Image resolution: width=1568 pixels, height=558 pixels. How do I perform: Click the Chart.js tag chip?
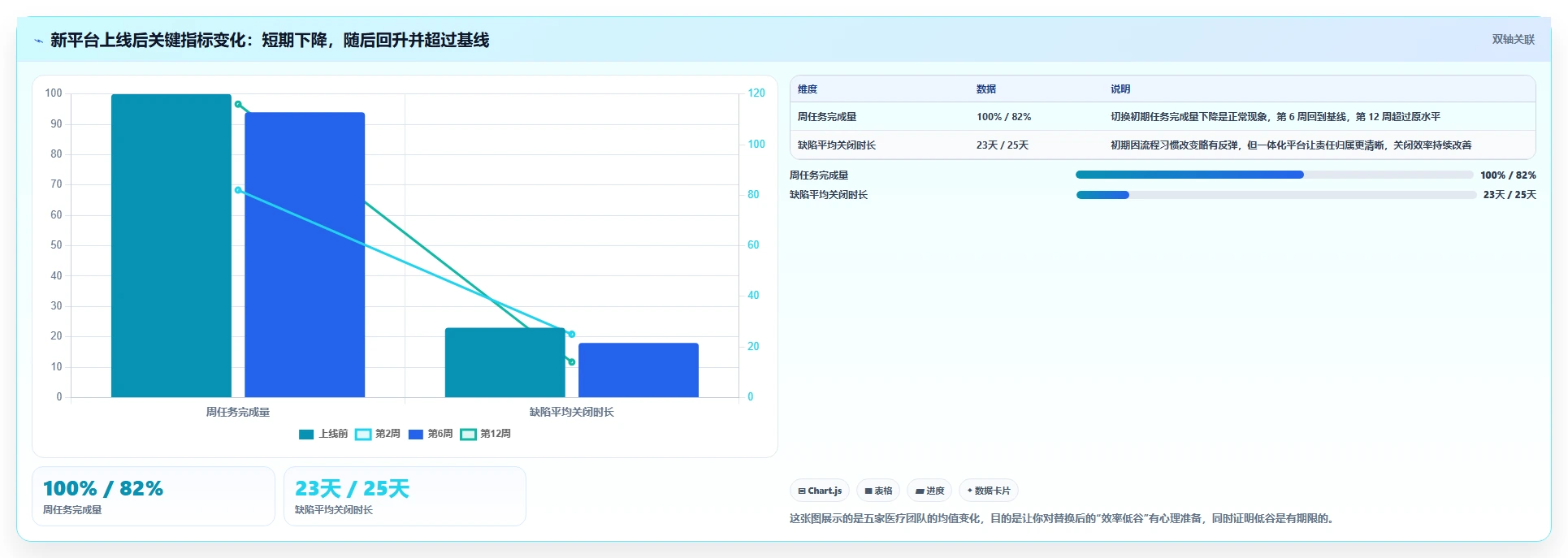[820, 491]
